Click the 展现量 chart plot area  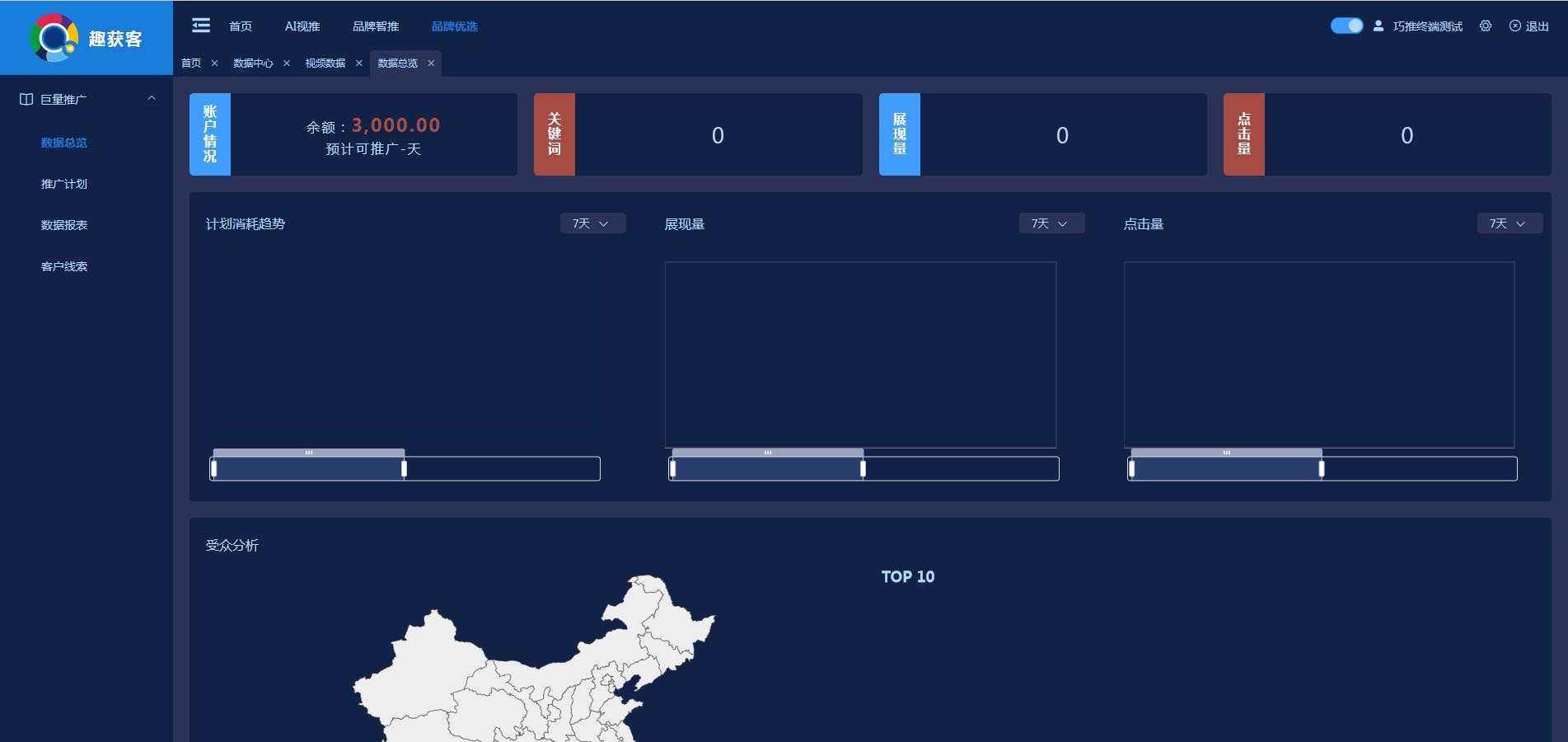click(860, 355)
